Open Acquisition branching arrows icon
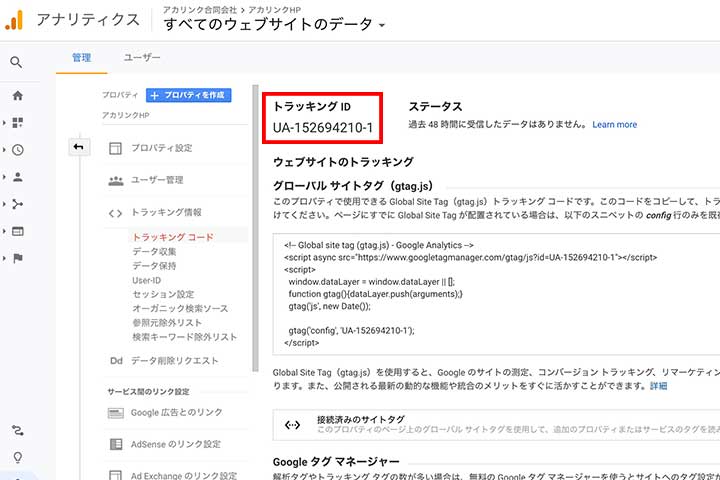 click(17, 204)
